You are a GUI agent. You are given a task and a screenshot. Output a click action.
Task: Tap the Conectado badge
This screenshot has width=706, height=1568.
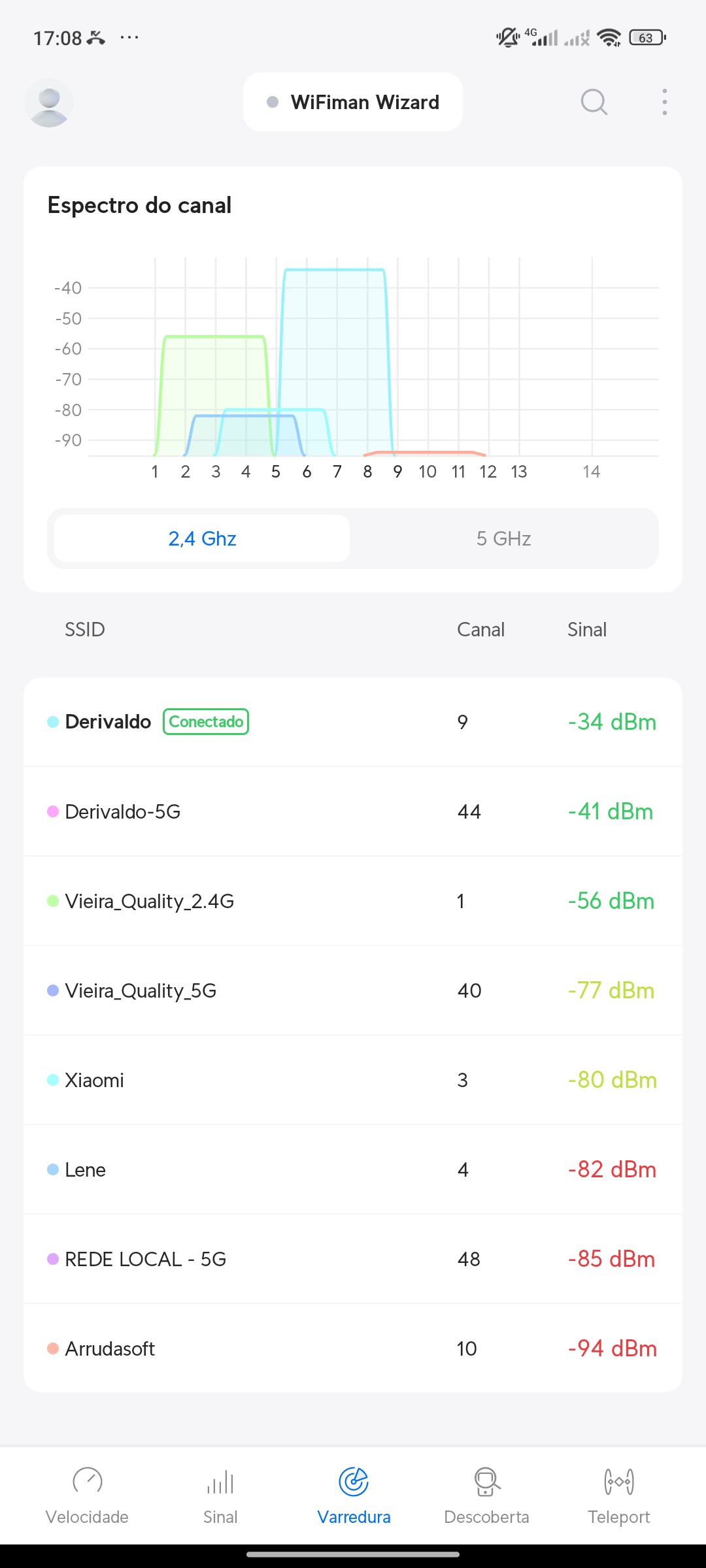(206, 722)
